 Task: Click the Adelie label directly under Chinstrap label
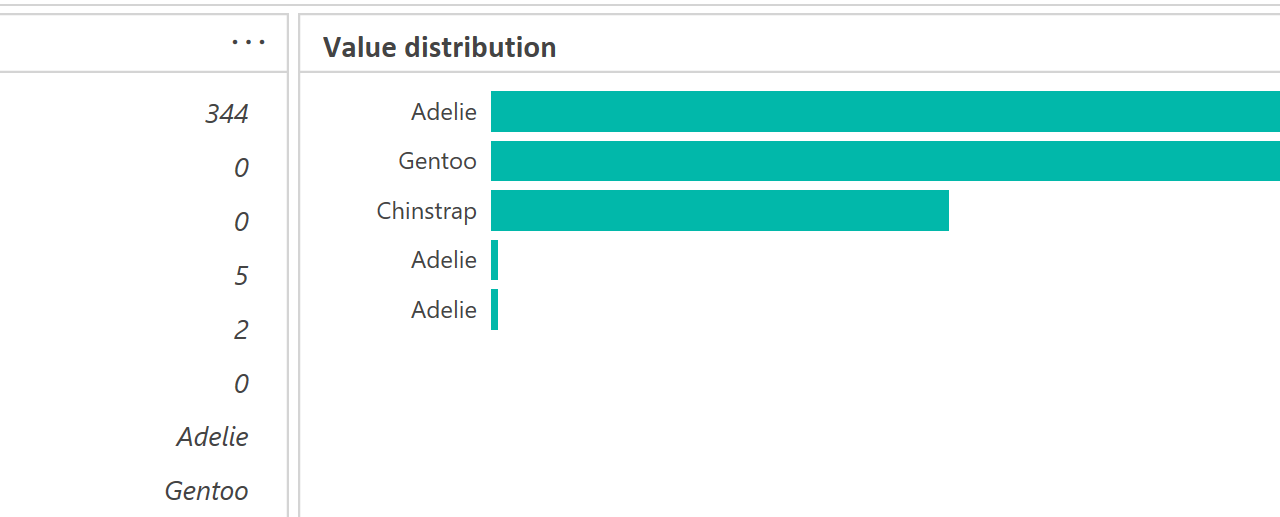[443, 260]
